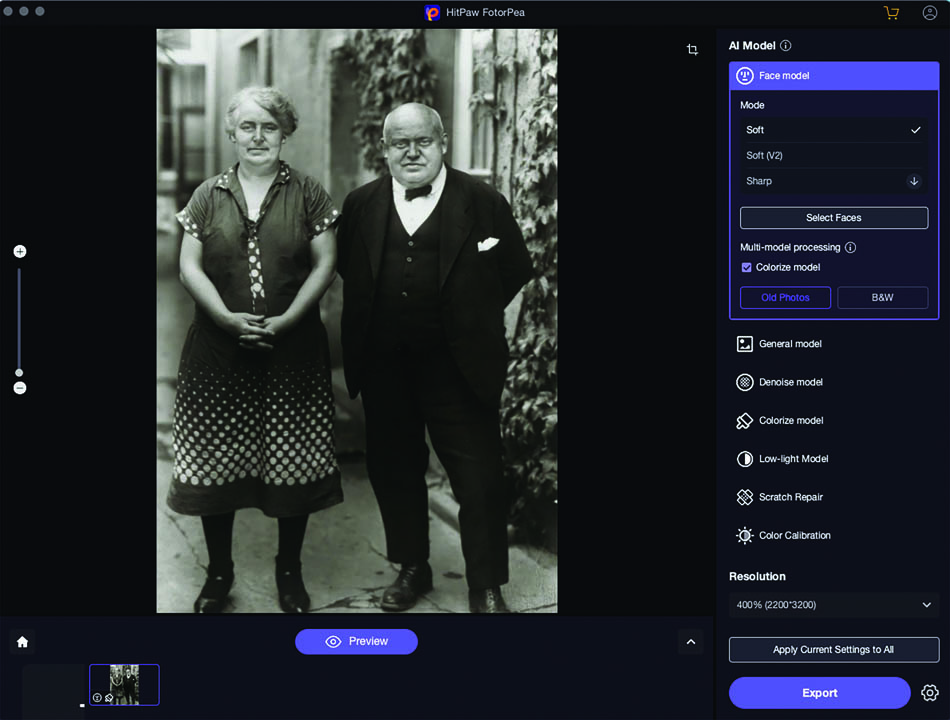
Task: Select the General model
Action: coord(790,344)
